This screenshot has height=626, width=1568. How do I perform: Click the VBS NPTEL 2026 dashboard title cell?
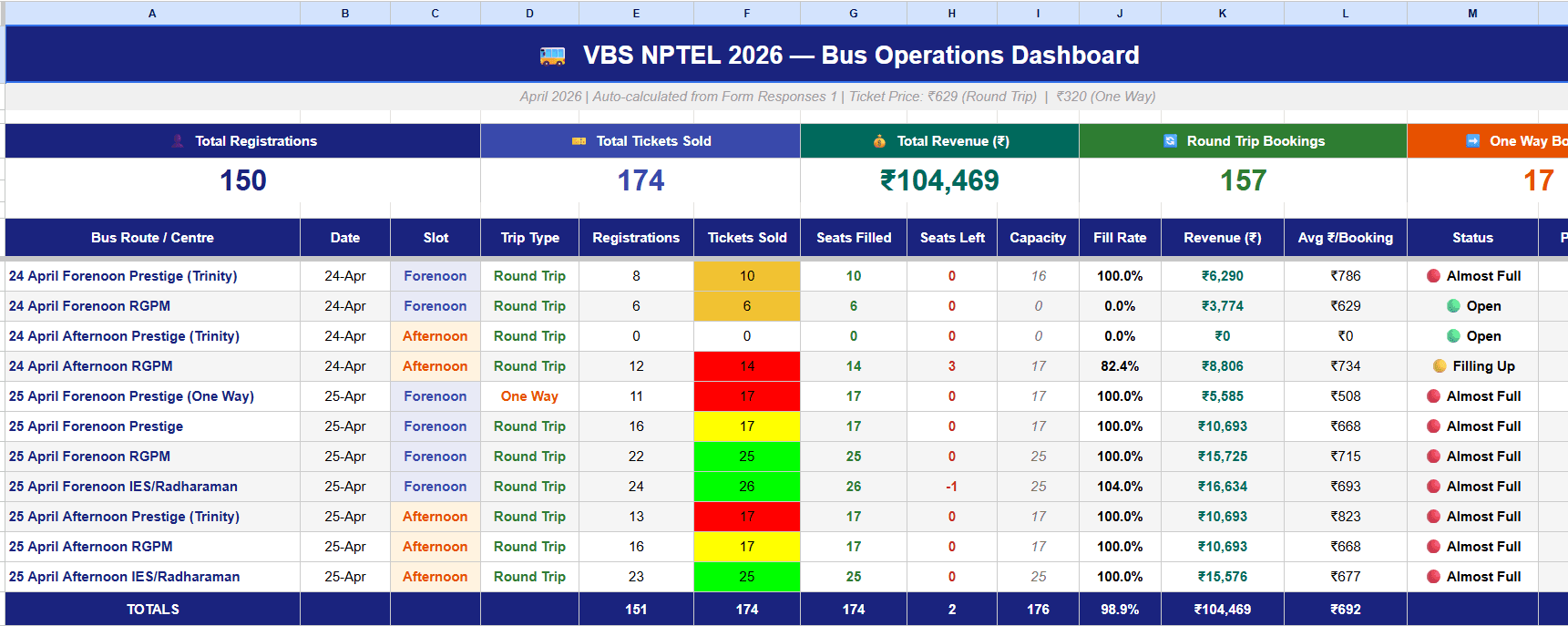coord(787,55)
